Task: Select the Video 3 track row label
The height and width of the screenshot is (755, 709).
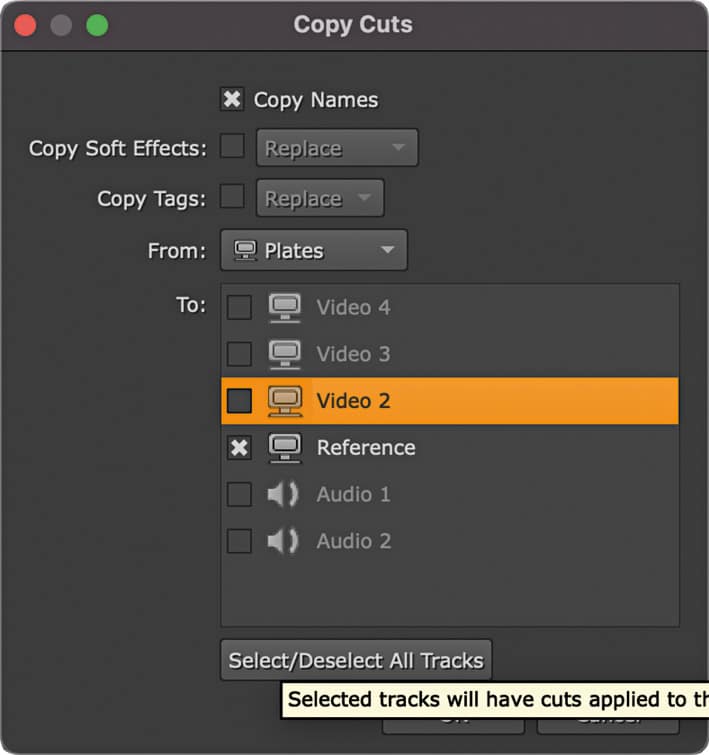Action: (x=354, y=354)
